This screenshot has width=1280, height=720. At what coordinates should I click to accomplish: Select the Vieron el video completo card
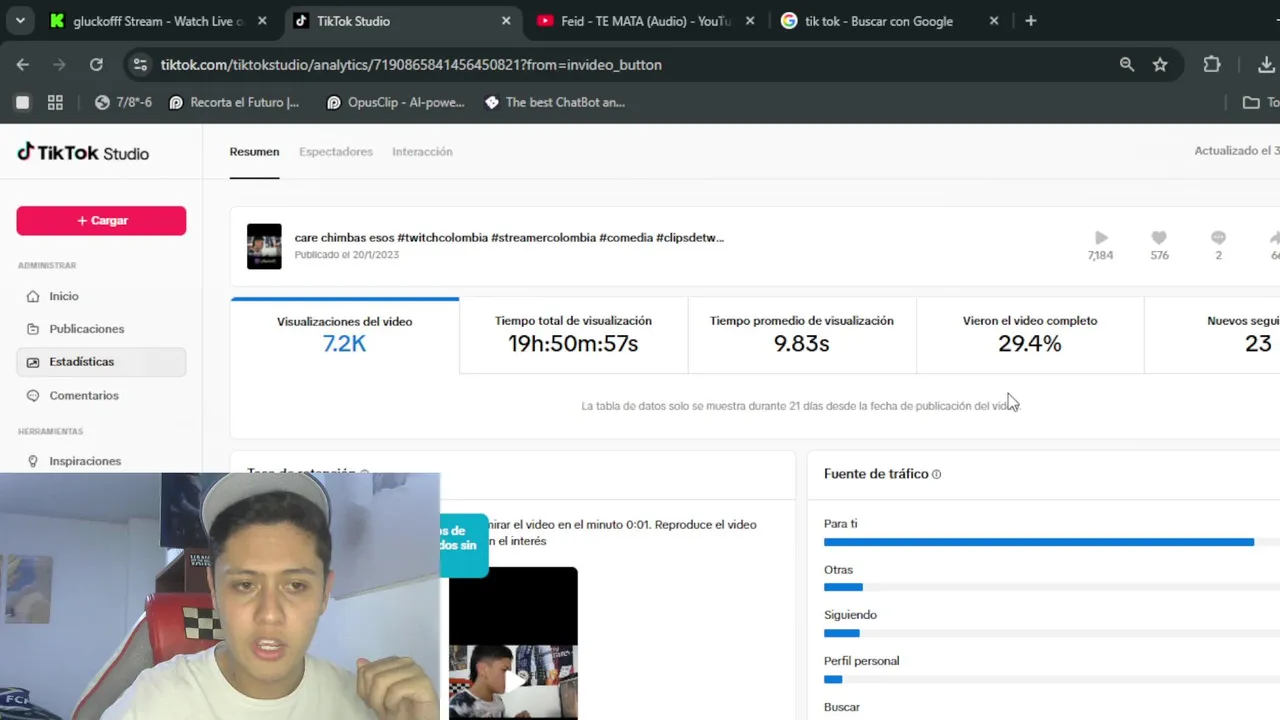1030,335
